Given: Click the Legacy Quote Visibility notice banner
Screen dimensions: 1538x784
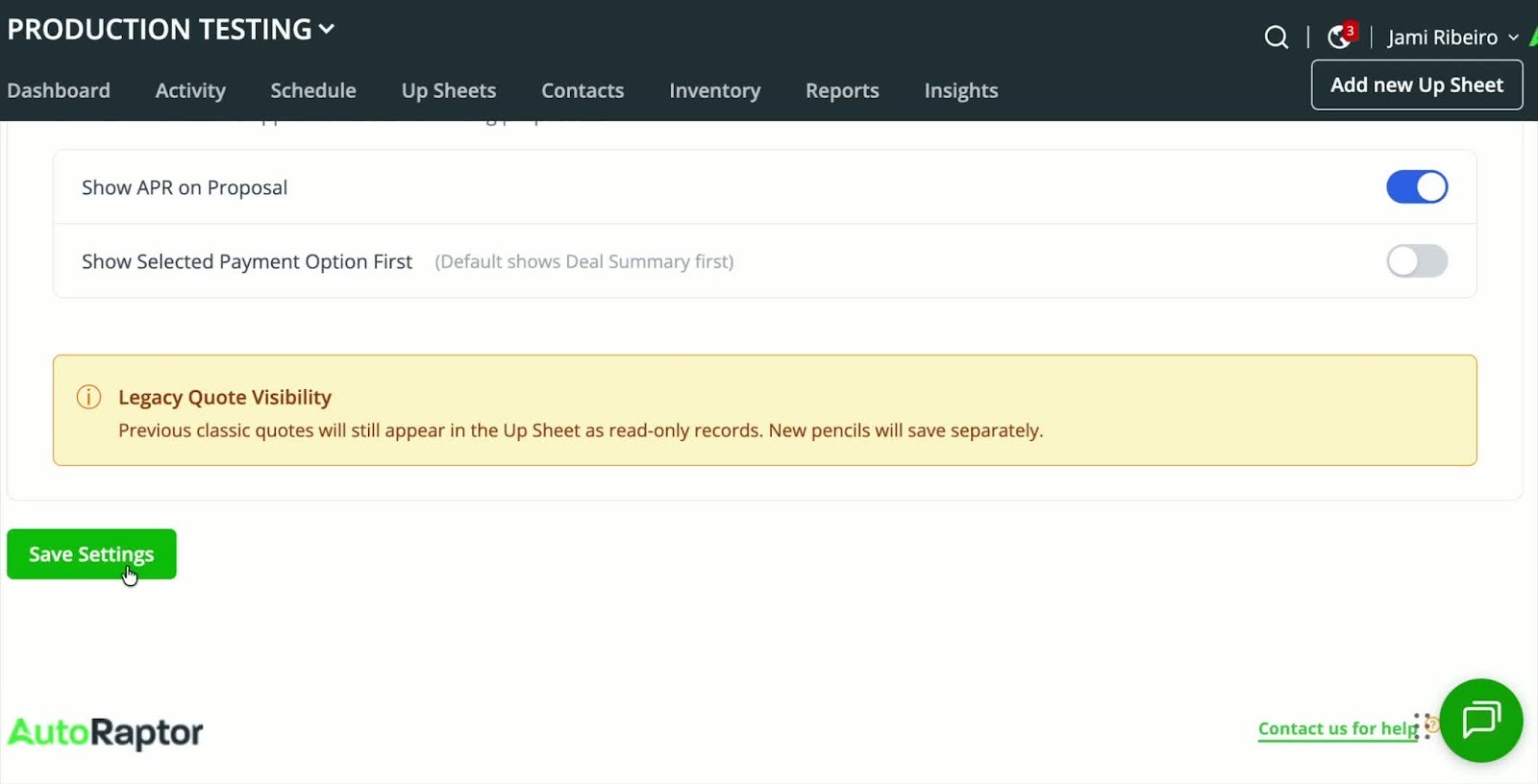Looking at the screenshot, I should pos(764,411).
